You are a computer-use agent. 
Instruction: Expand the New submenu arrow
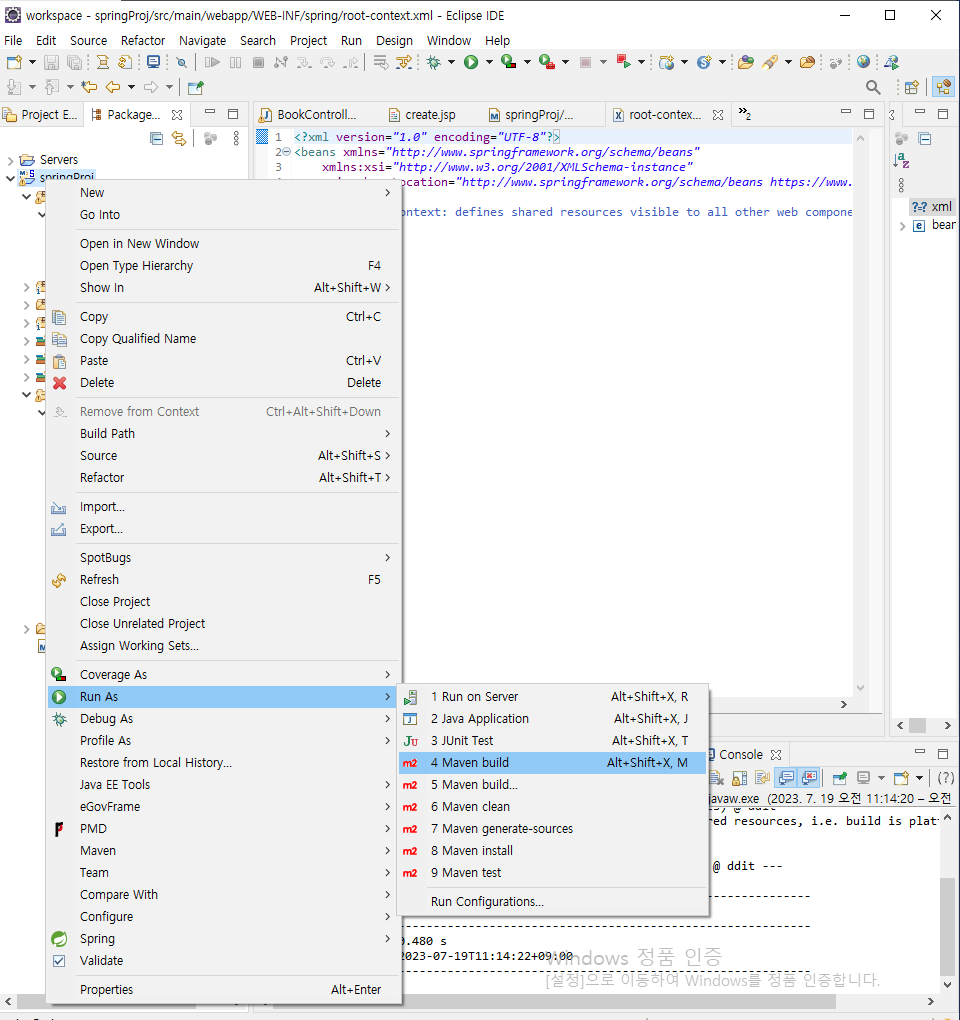click(x=388, y=193)
